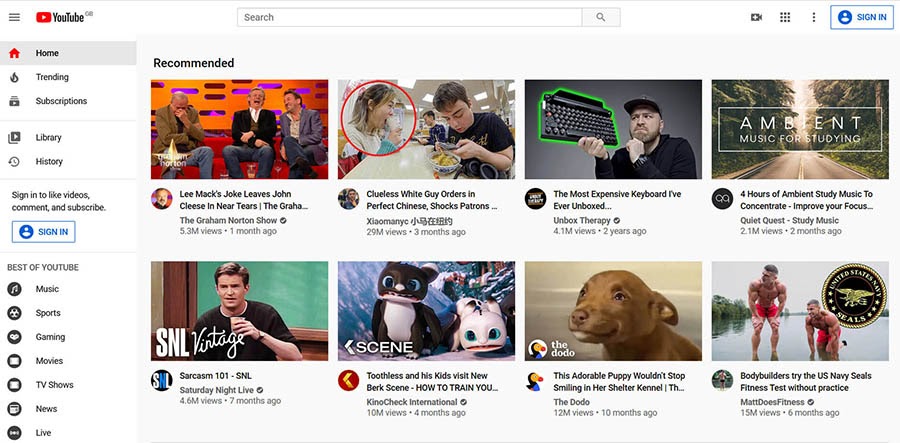Click the Home icon in sidebar
The height and width of the screenshot is (443, 900).
[14, 53]
